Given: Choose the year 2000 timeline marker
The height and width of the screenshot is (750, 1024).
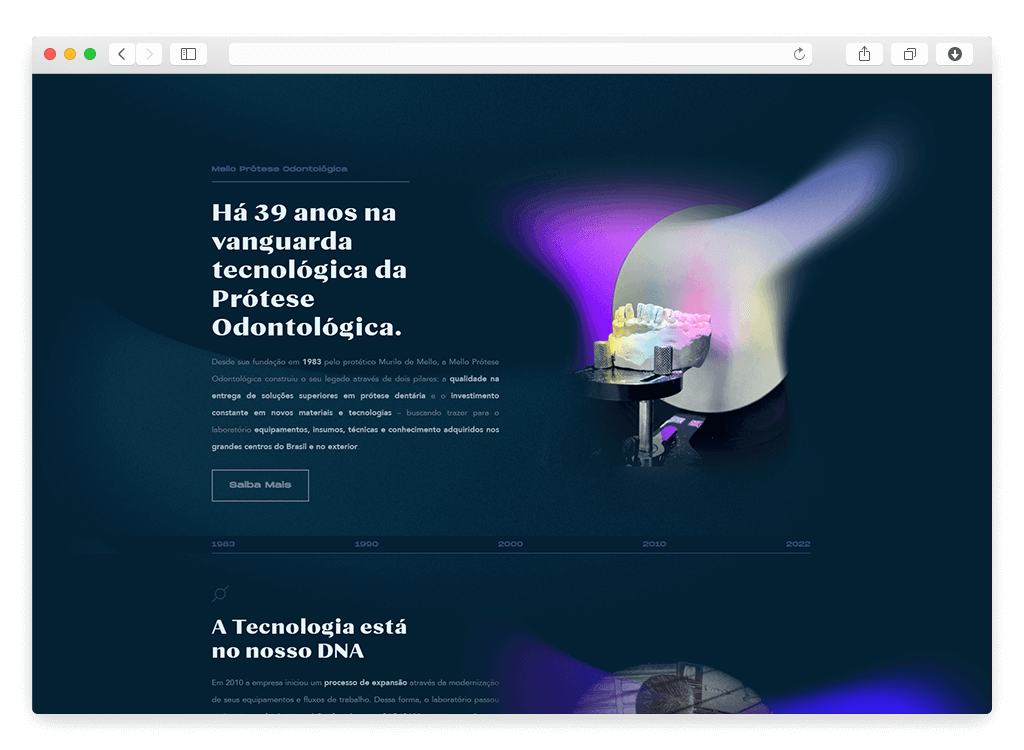Looking at the screenshot, I should click(510, 544).
